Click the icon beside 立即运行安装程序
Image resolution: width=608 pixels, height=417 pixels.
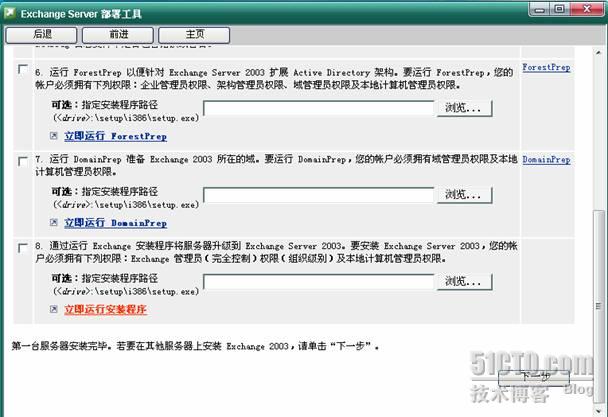[54, 309]
